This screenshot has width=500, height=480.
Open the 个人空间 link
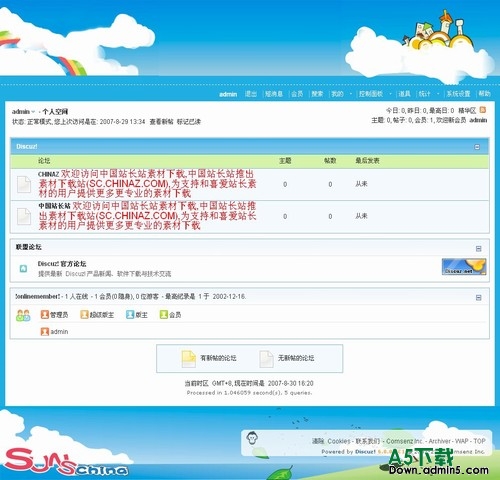coord(55,112)
